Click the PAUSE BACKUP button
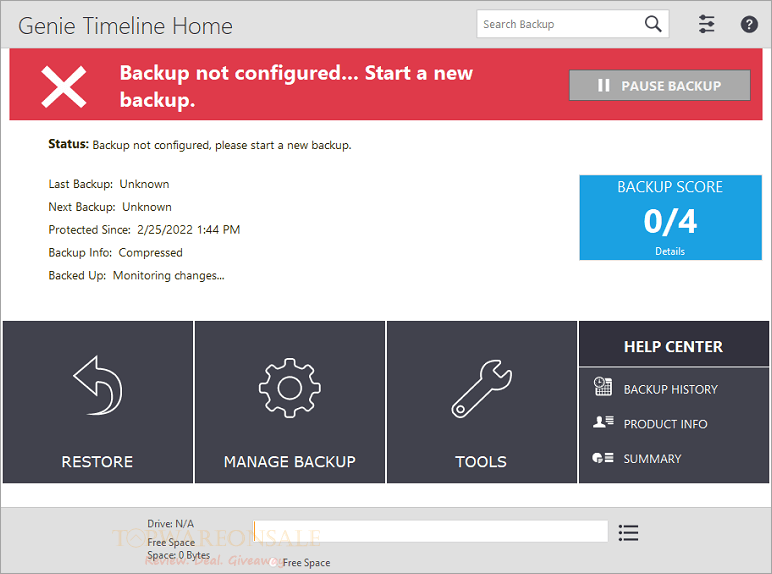 tap(660, 85)
